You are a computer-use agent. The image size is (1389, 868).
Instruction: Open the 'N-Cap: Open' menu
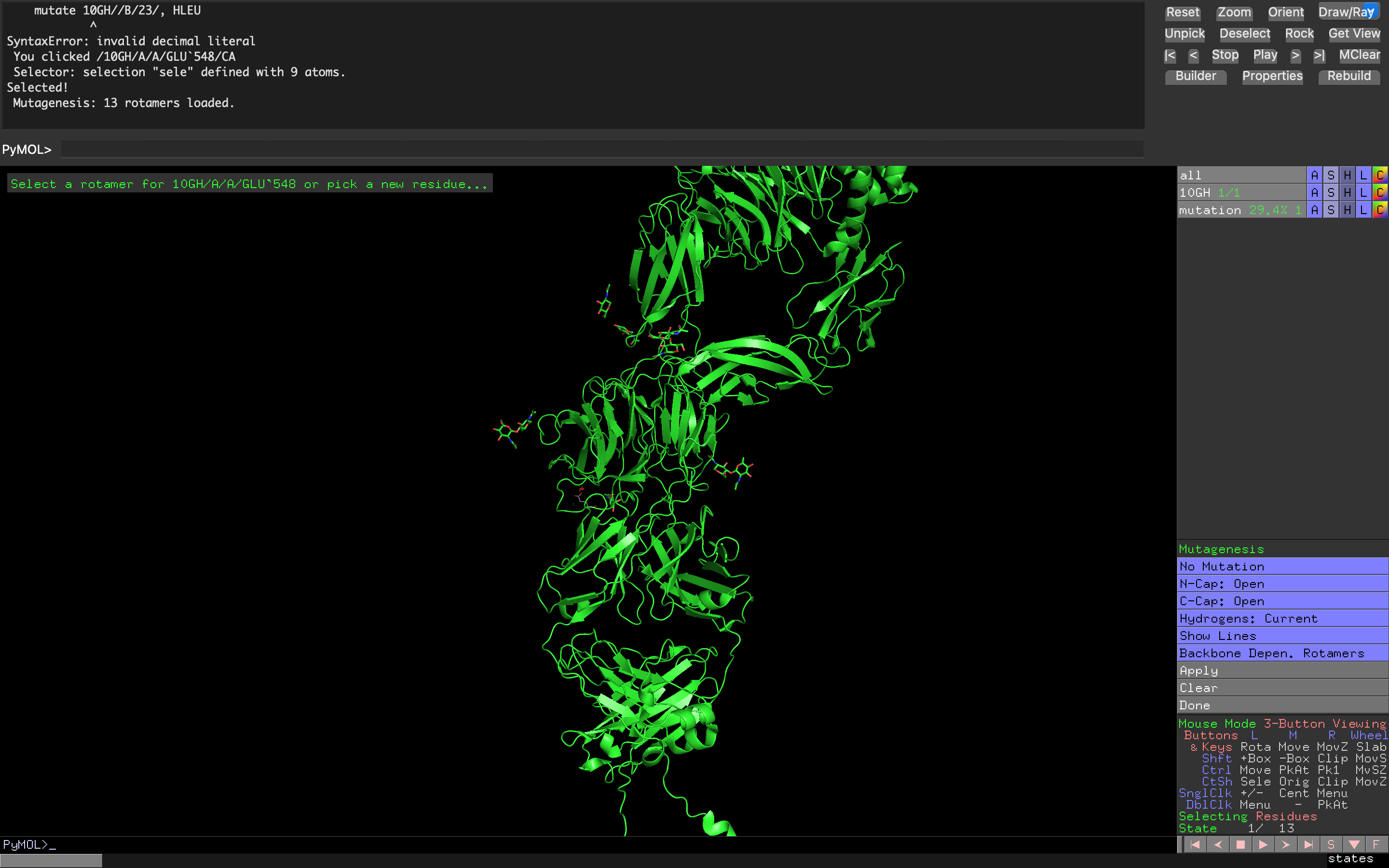(x=1282, y=584)
